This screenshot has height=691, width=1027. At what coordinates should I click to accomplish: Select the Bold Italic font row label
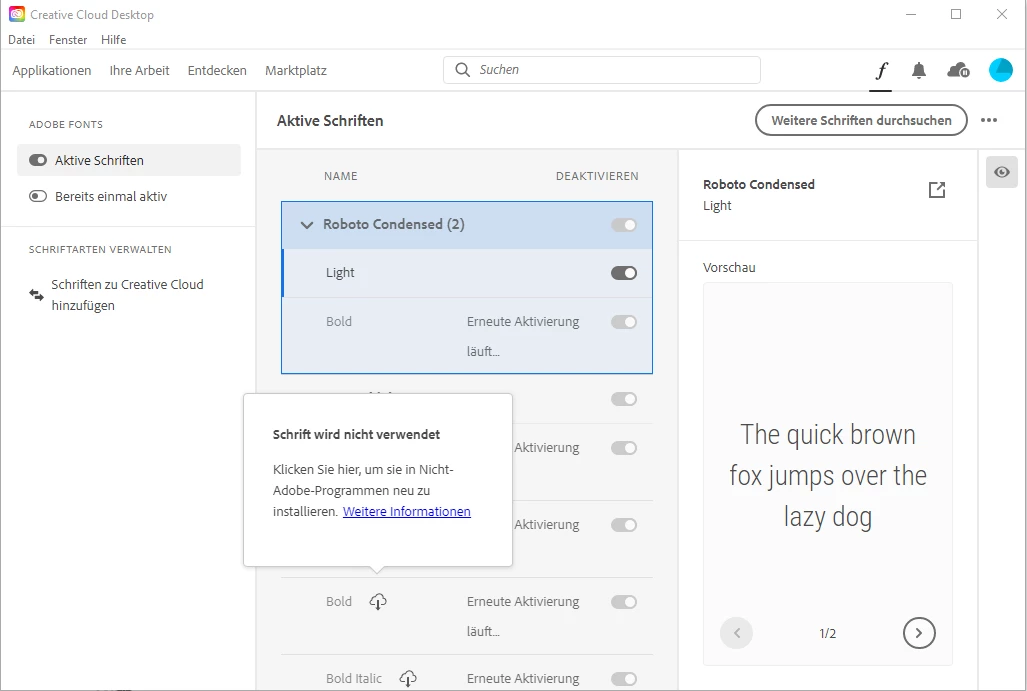354,679
